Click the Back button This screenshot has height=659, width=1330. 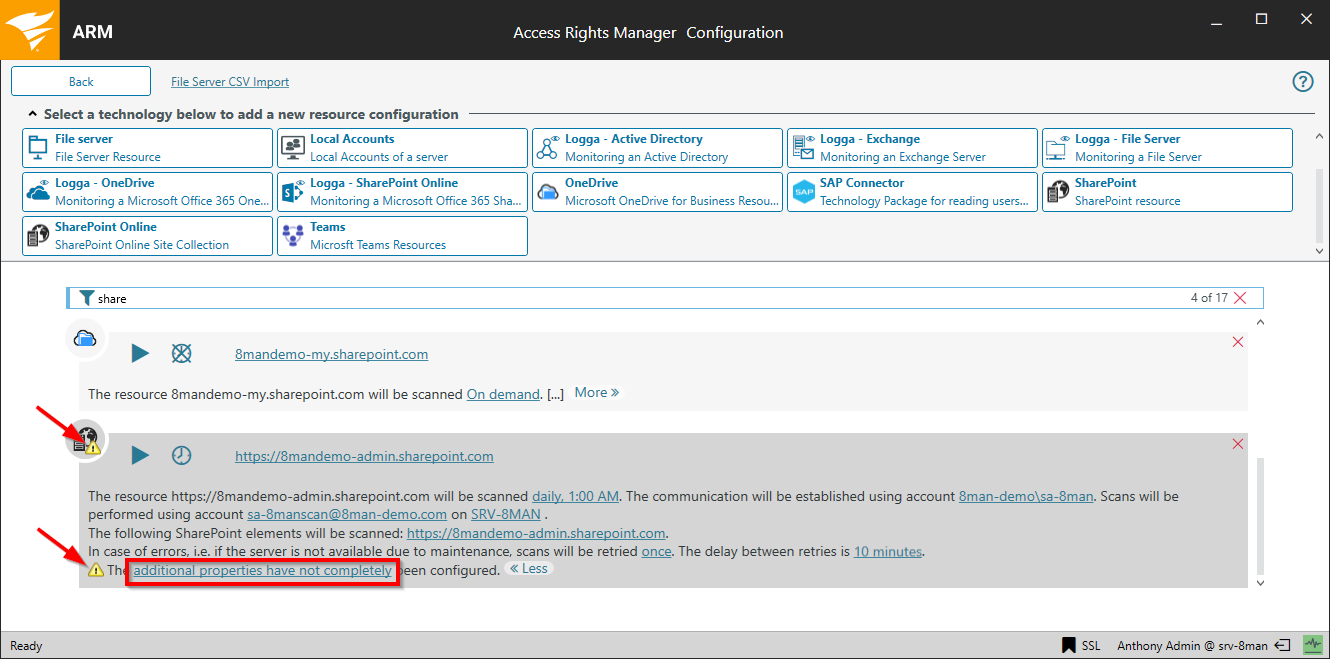(81, 82)
